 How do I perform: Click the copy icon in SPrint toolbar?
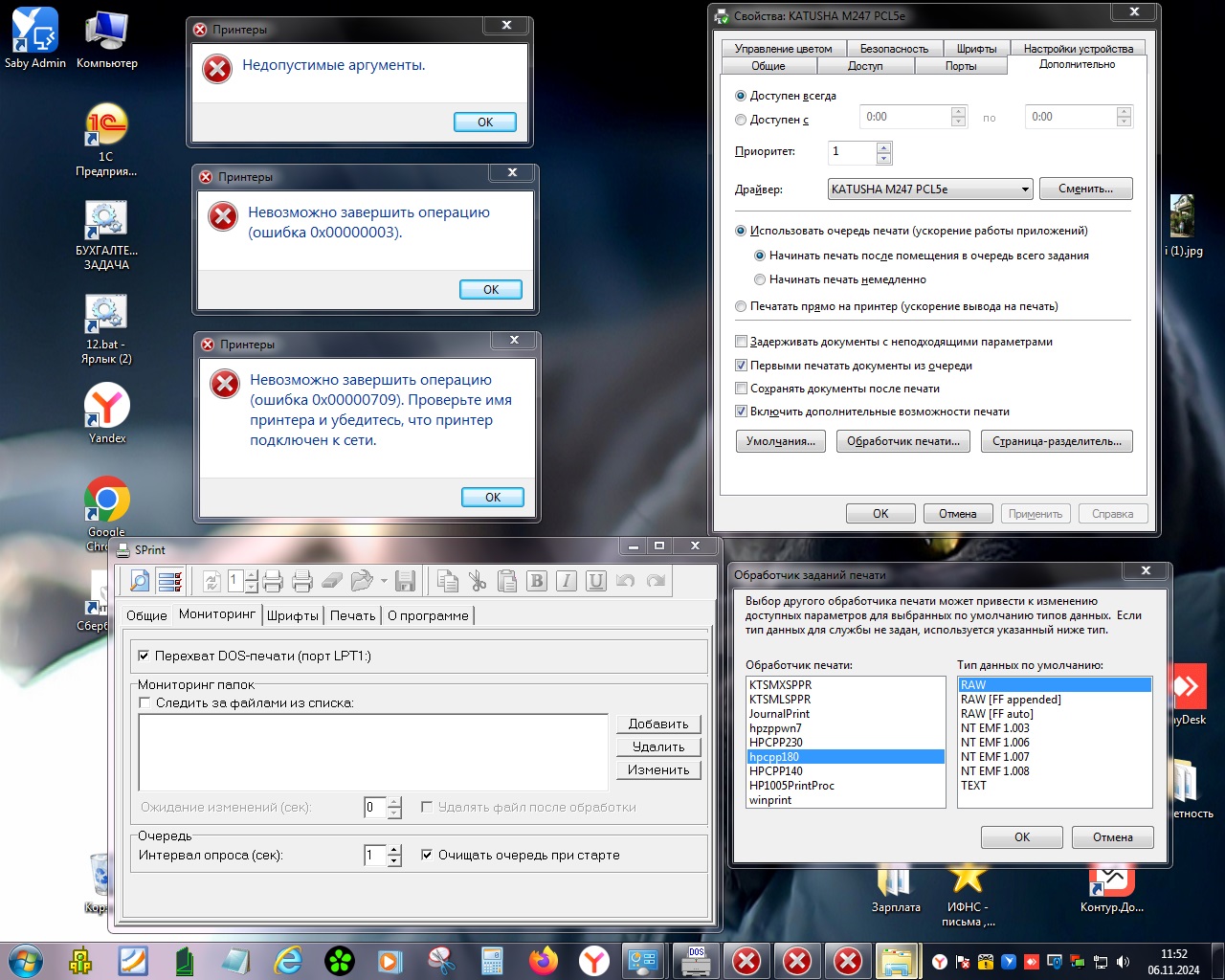point(447,581)
